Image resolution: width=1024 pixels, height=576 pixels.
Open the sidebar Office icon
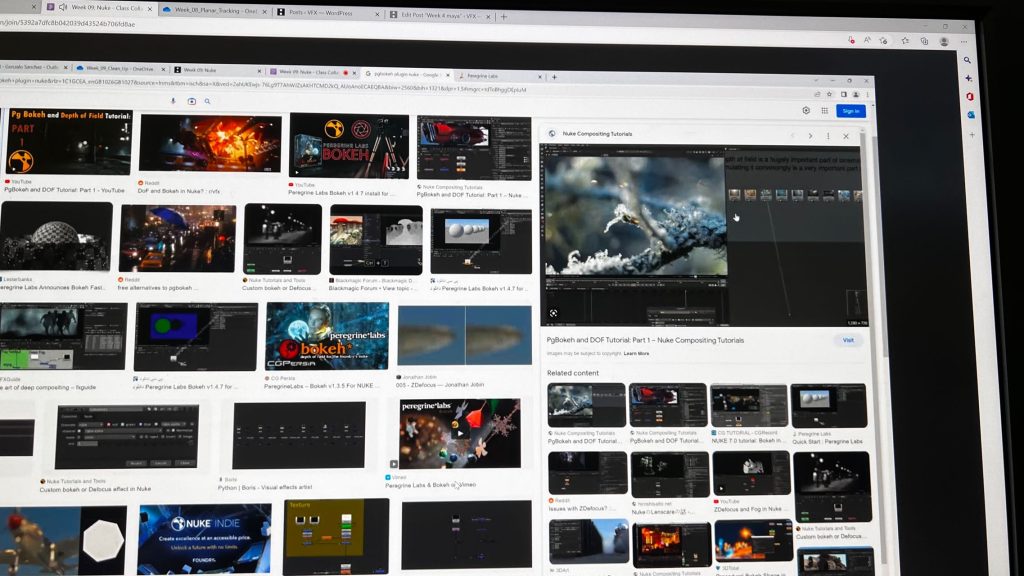(970, 97)
